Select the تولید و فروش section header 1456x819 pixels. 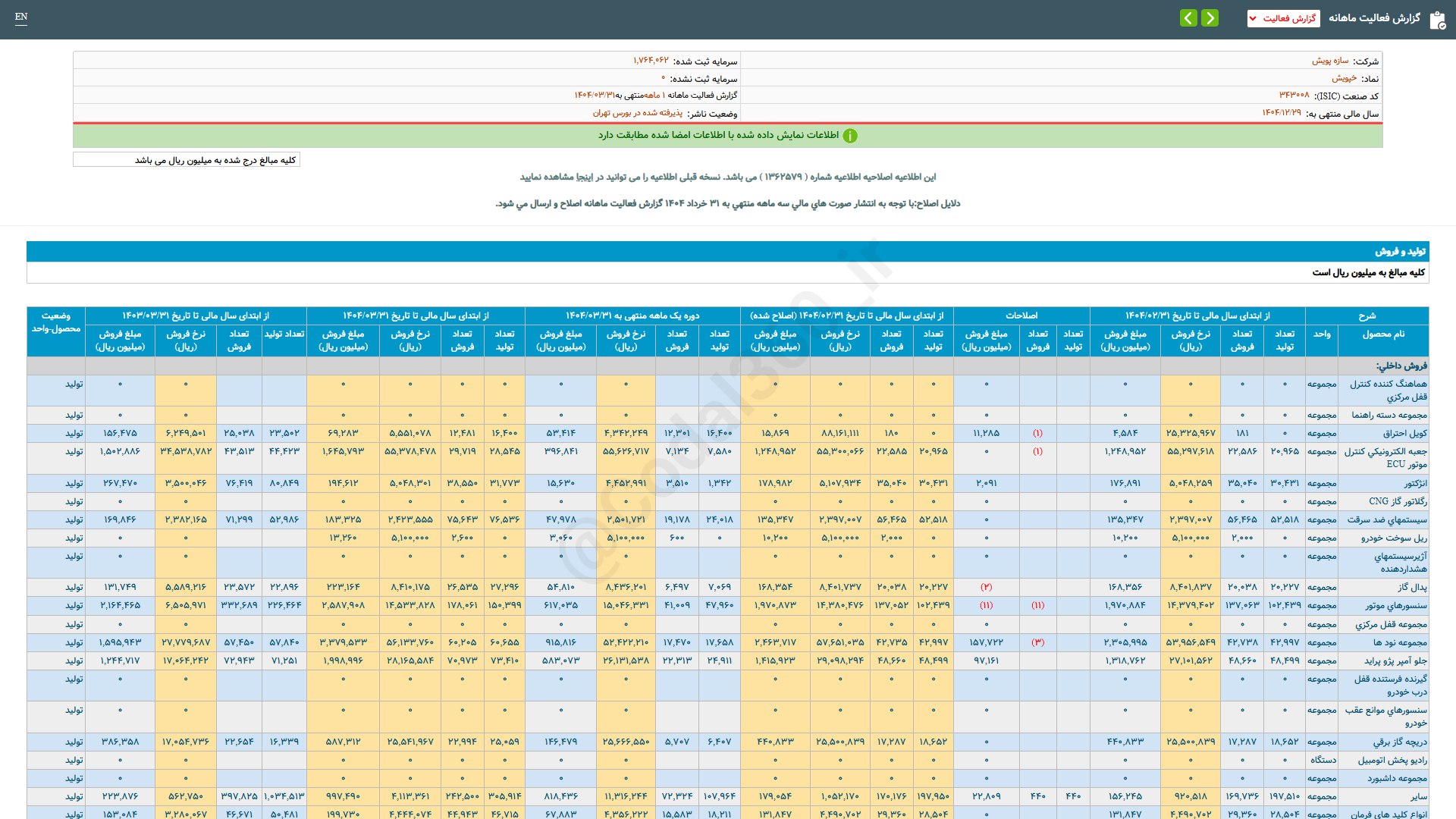tap(727, 251)
